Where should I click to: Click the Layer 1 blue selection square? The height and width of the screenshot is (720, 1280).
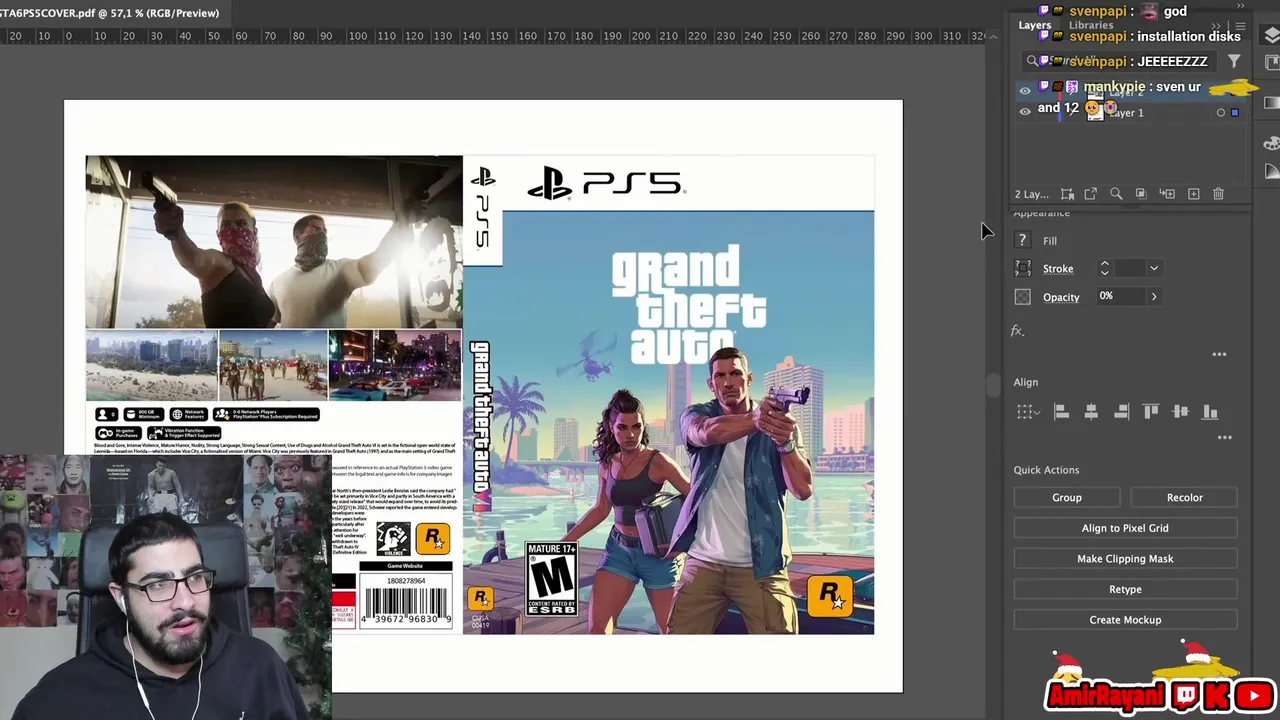(x=1234, y=113)
